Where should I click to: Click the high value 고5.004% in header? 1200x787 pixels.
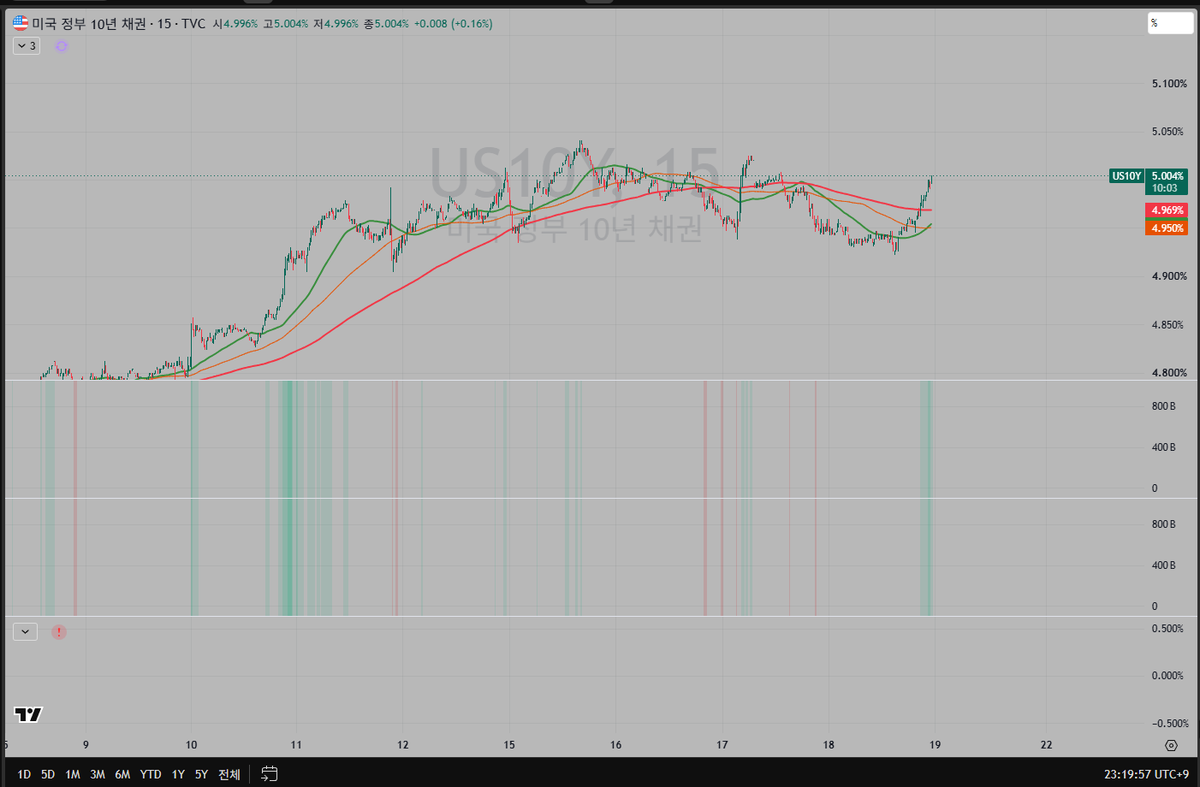[285, 23]
